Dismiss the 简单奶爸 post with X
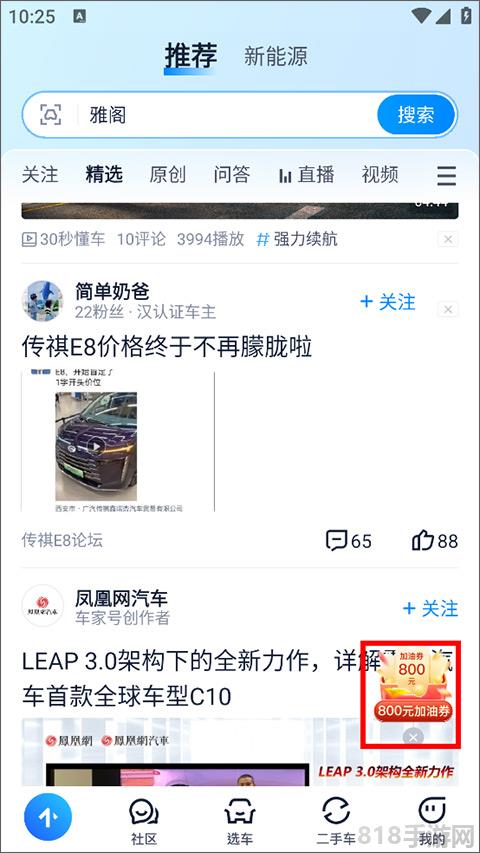 point(448,310)
